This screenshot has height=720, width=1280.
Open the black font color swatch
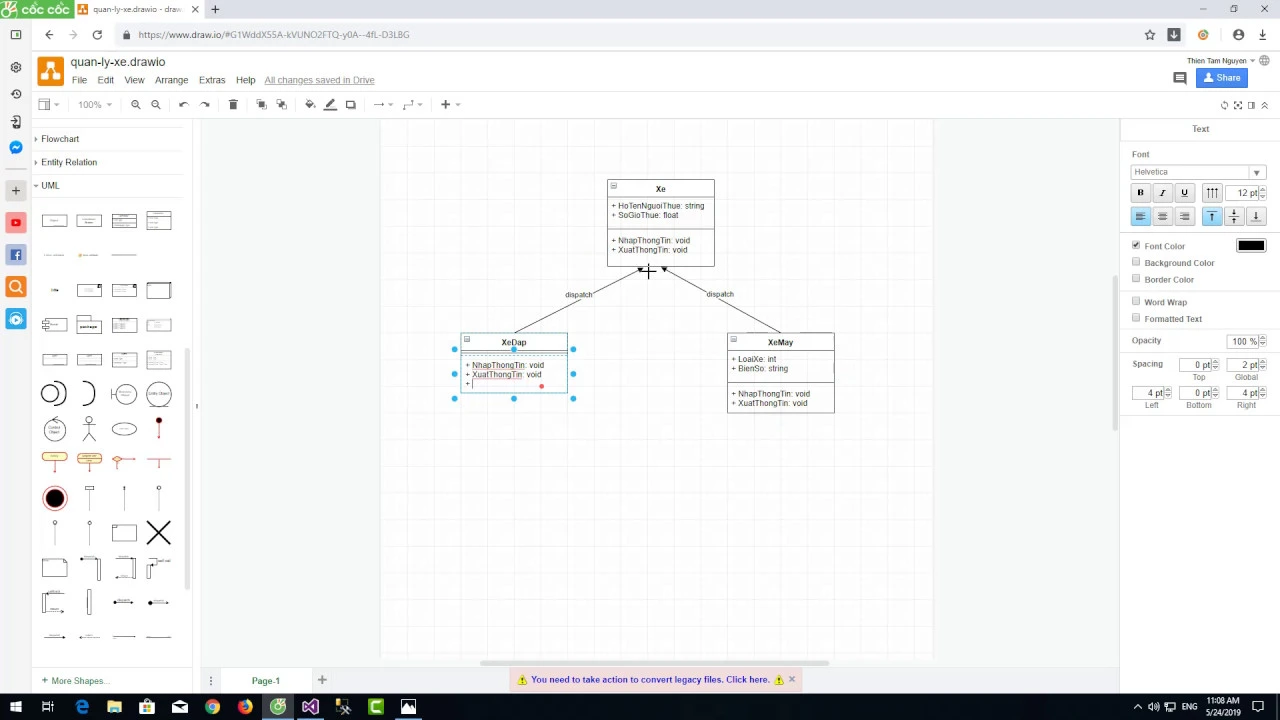coord(1251,246)
